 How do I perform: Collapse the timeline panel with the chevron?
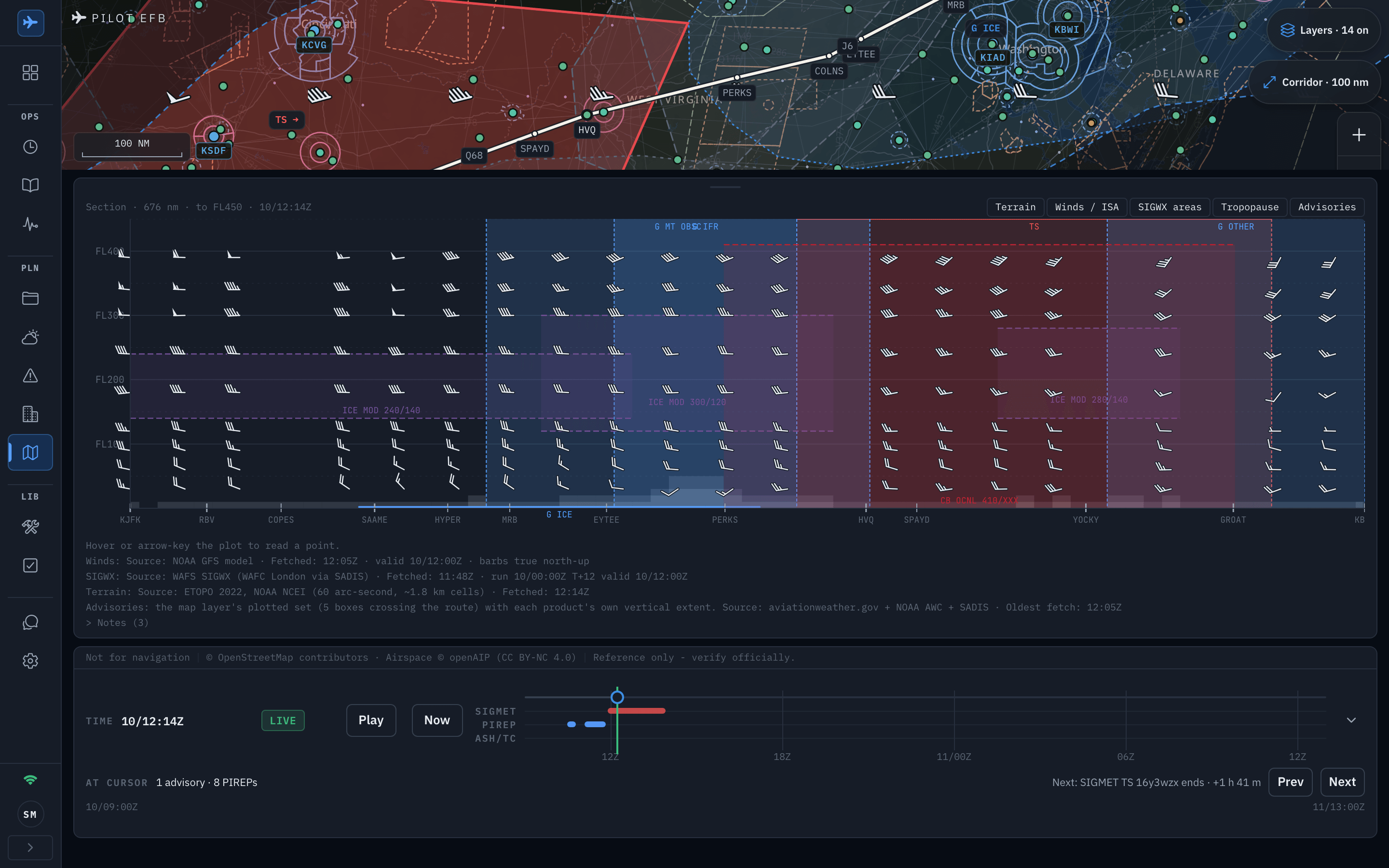point(1351,720)
